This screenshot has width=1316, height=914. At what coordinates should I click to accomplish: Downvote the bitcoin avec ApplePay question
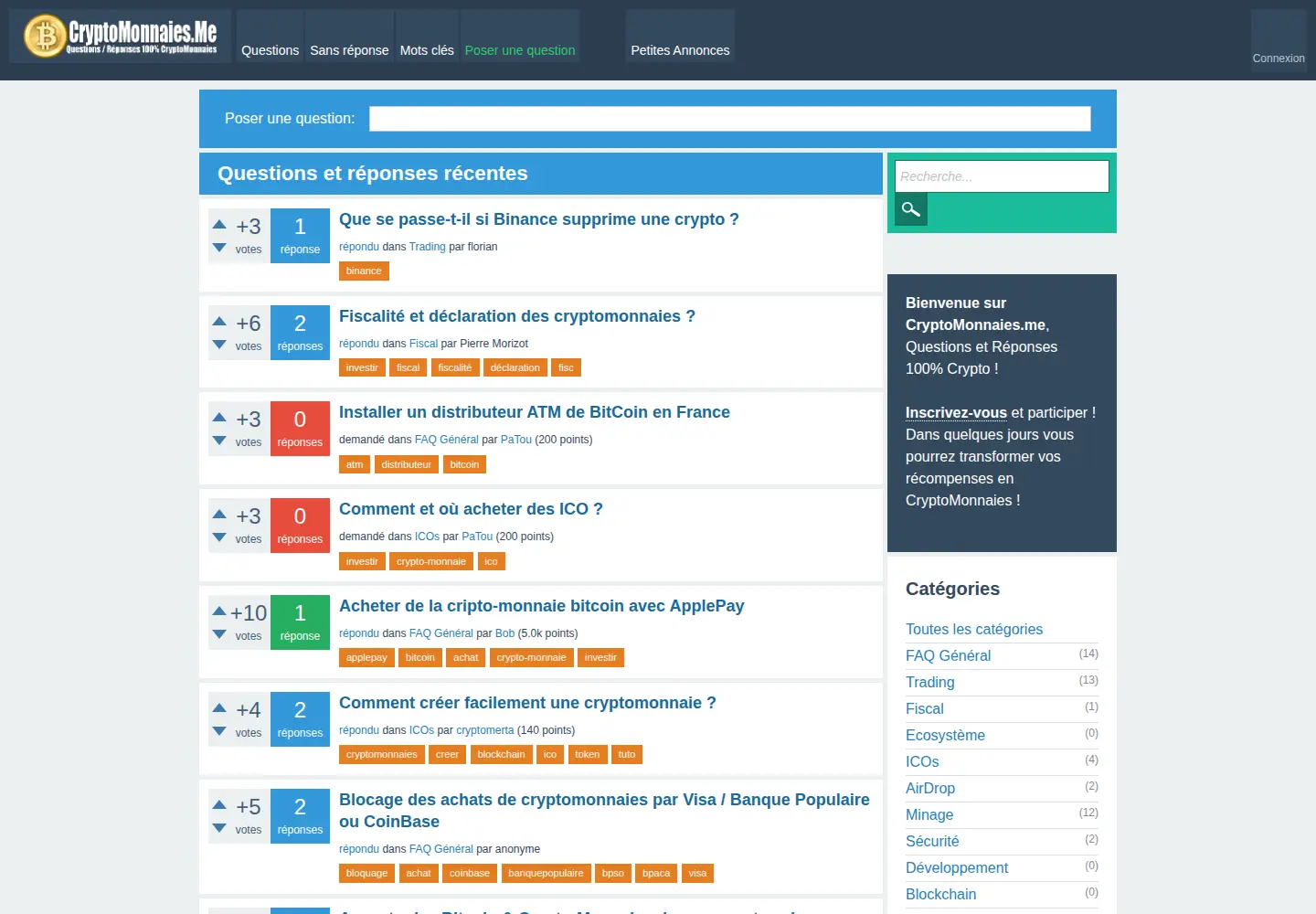(219, 634)
